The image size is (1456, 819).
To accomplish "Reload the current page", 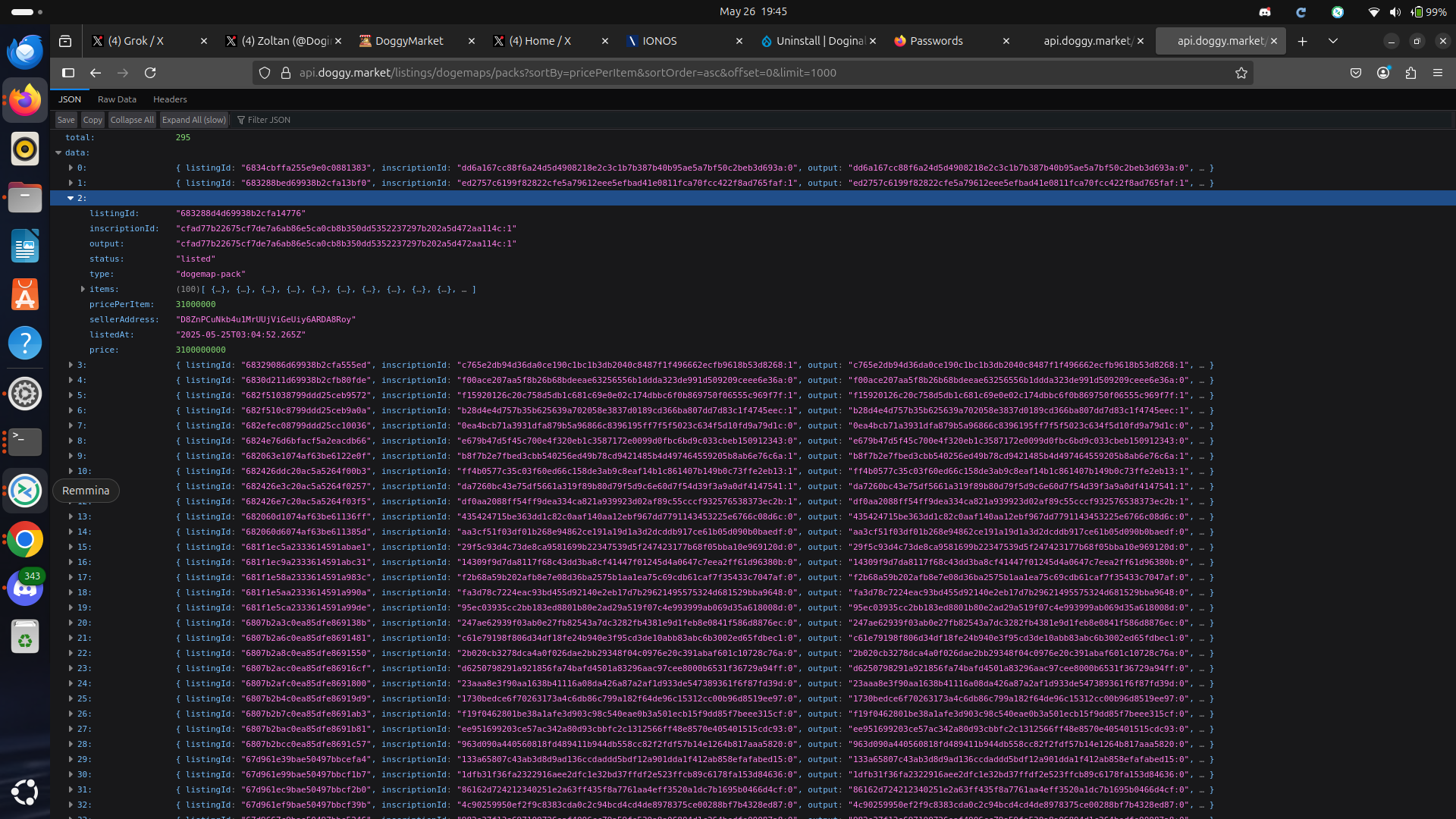I will click(150, 73).
